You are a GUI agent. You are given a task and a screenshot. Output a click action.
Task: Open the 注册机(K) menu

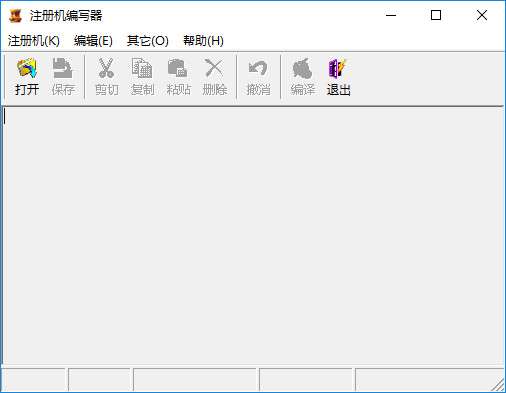34,41
